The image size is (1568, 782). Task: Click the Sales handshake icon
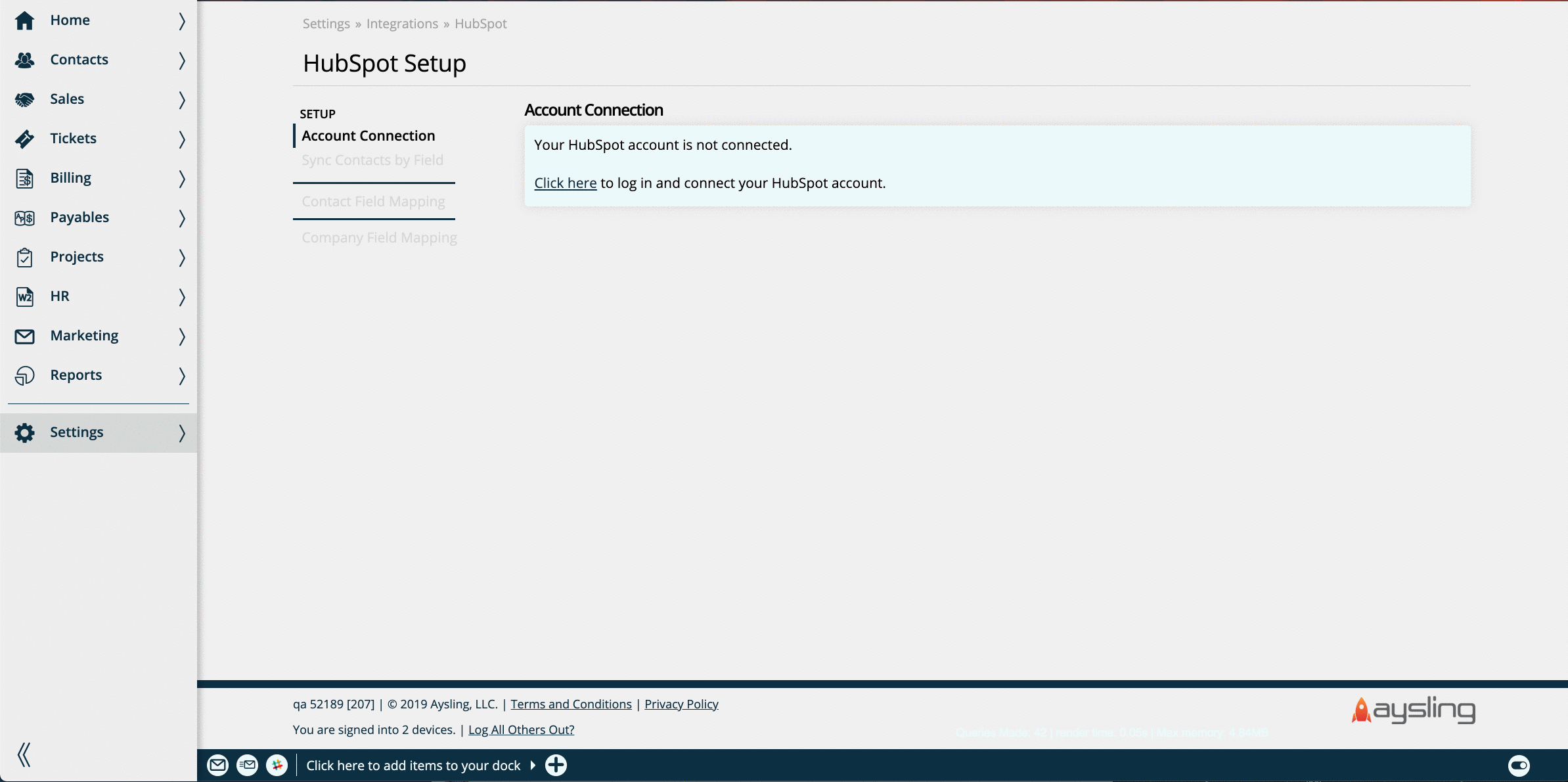point(24,99)
